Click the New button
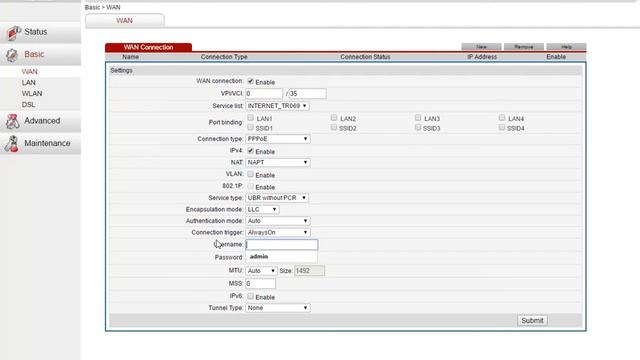This screenshot has width=640, height=360. click(x=481, y=47)
